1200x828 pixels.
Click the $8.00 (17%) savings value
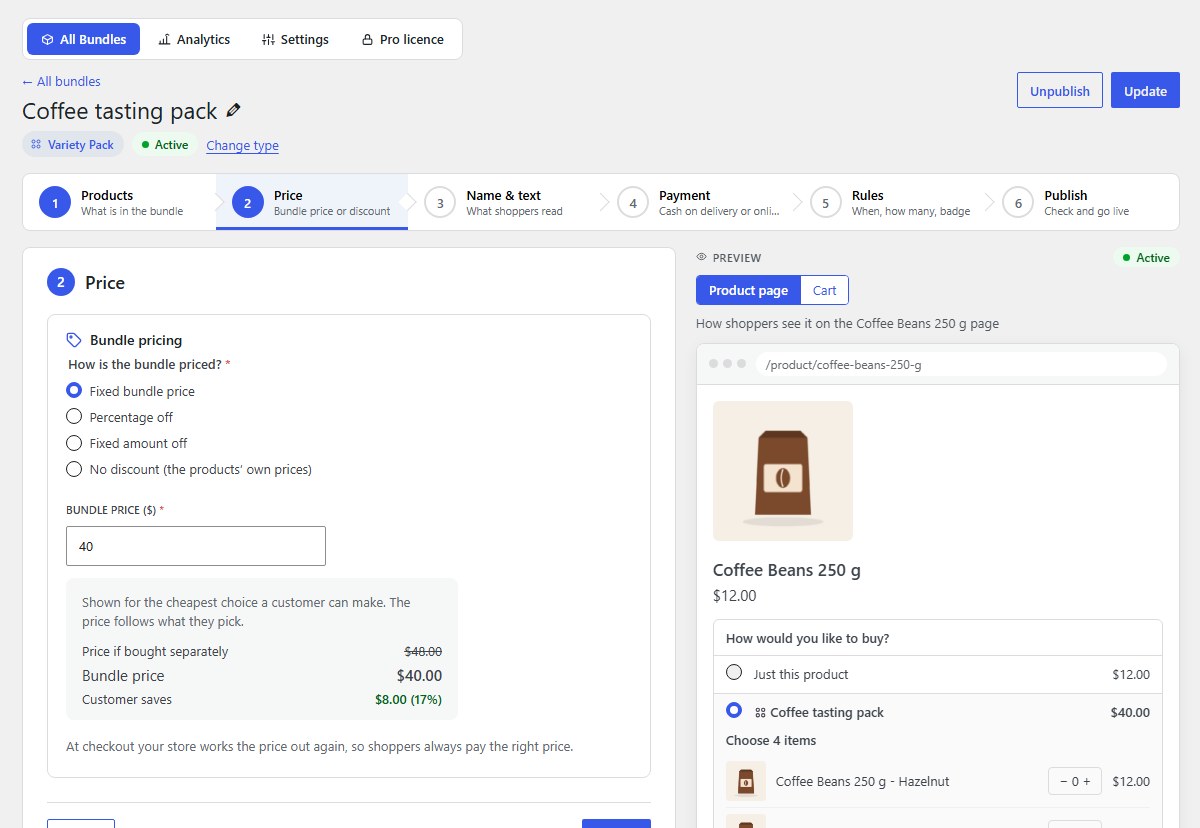408,699
